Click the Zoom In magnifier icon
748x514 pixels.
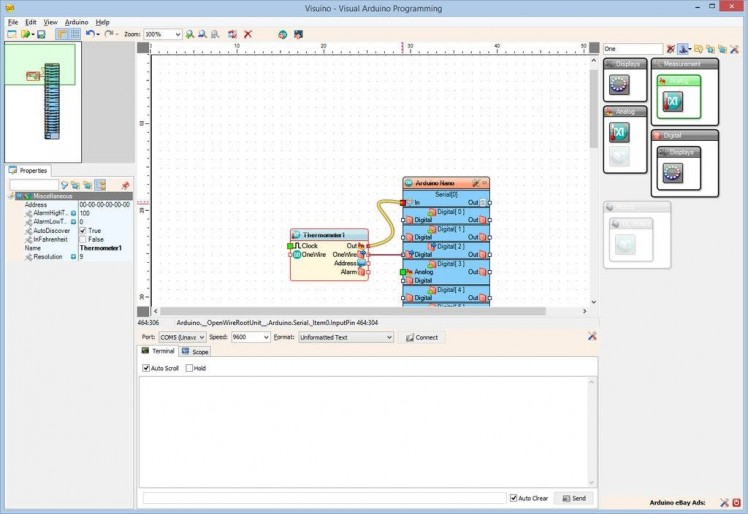(190, 34)
